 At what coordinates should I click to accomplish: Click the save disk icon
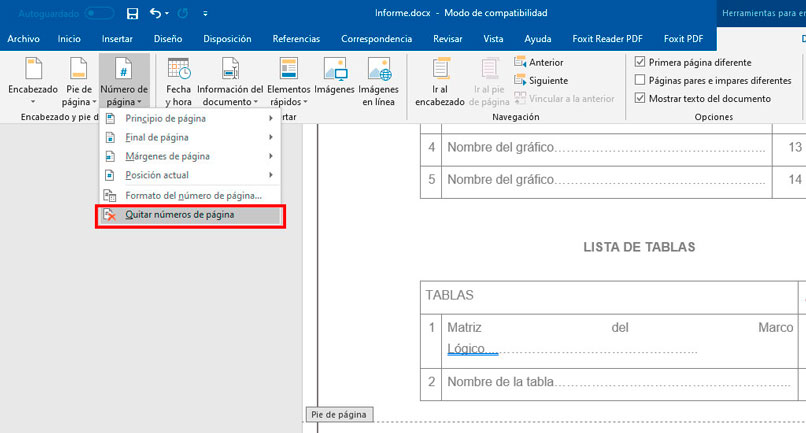[132, 13]
